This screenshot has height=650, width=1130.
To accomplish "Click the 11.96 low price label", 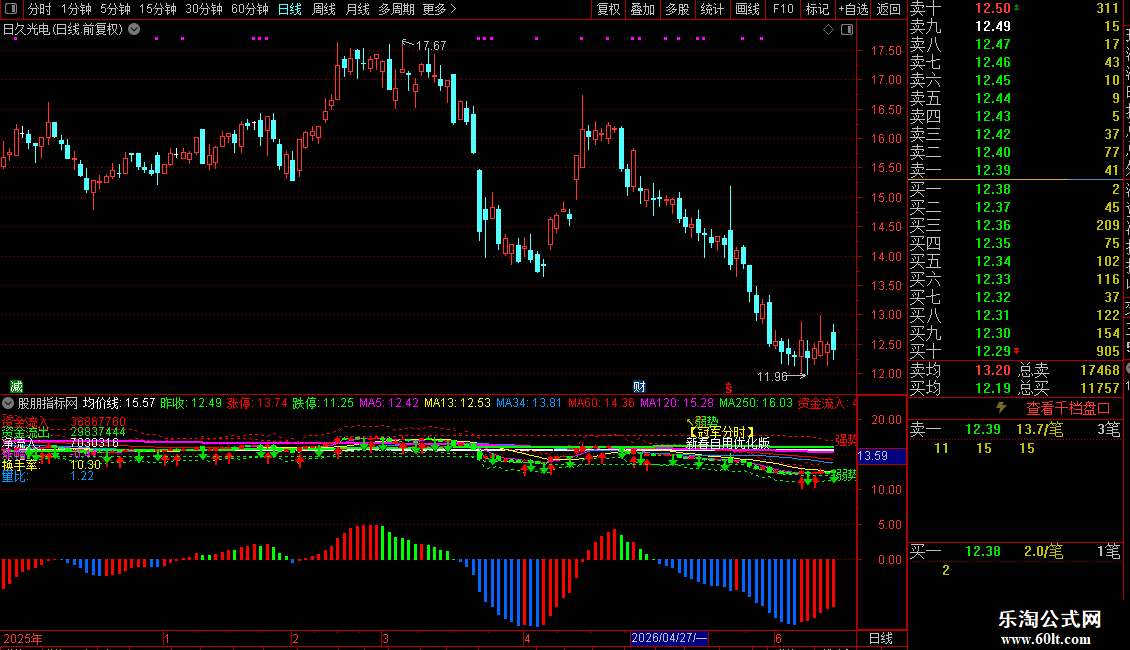I will [773, 376].
